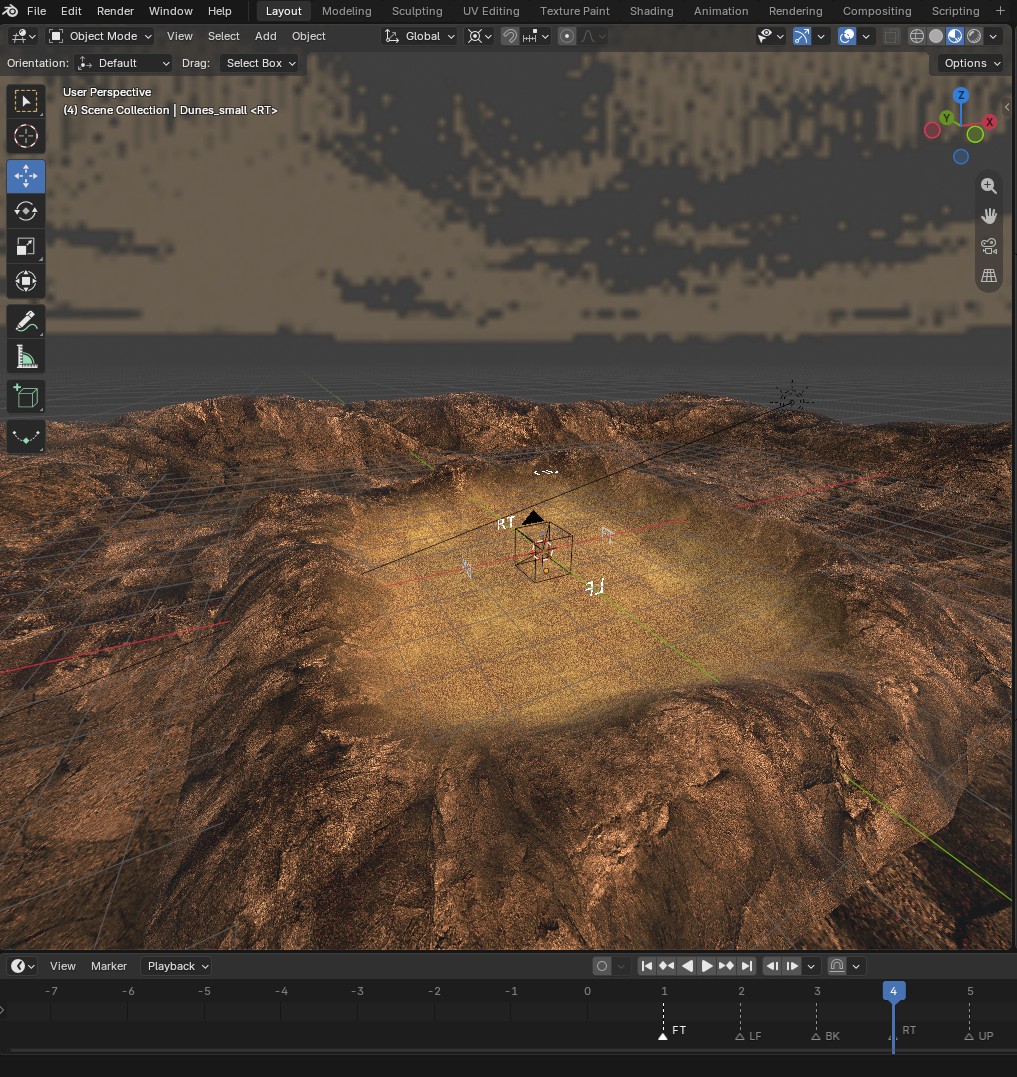Screen dimensions: 1017x1077
Task: Switch to Animation workspace tab
Action: coord(721,11)
